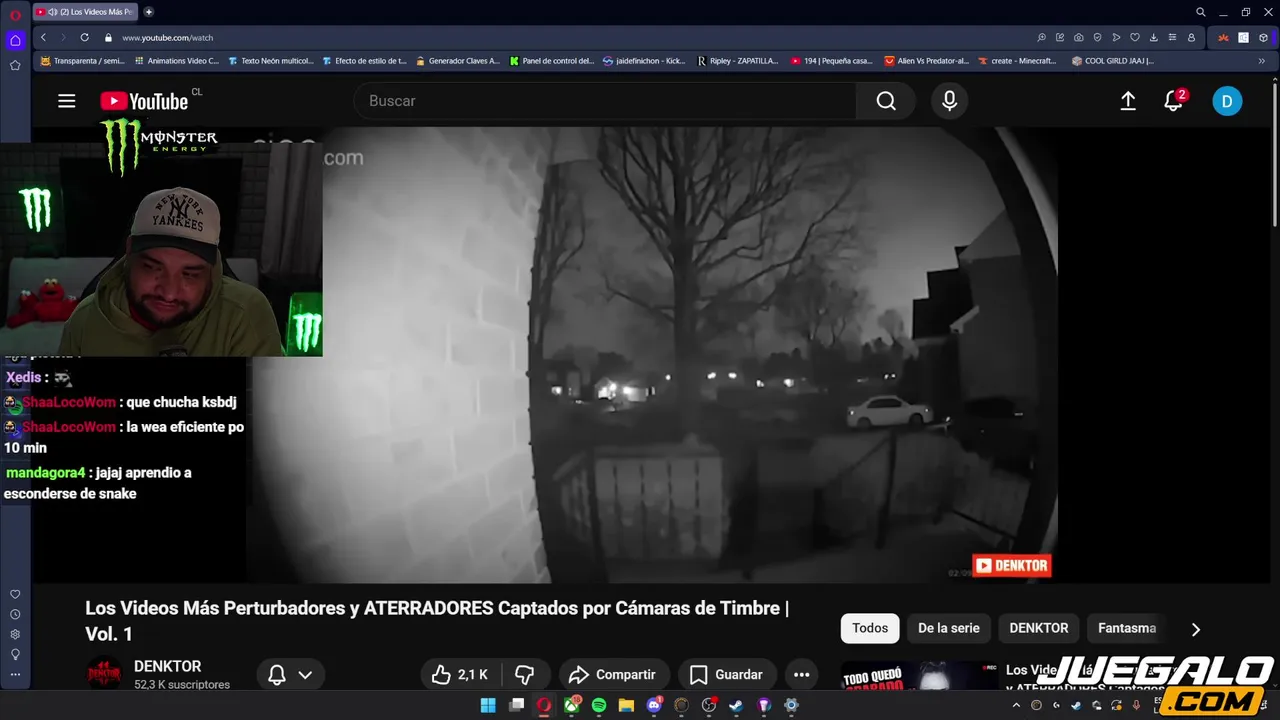This screenshot has width=1280, height=720.
Task: Select the Todos chip
Action: [870, 628]
